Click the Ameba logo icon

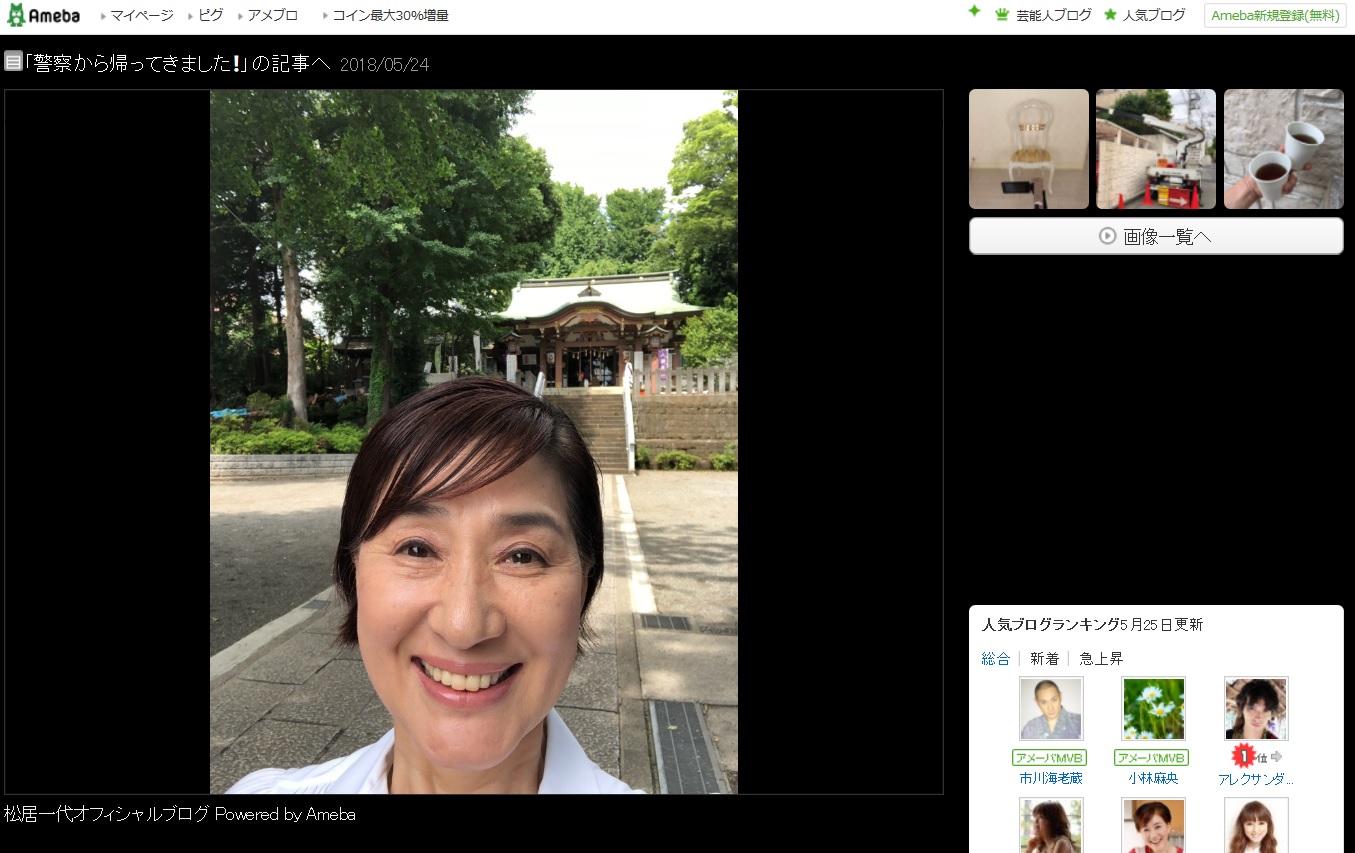tap(17, 15)
